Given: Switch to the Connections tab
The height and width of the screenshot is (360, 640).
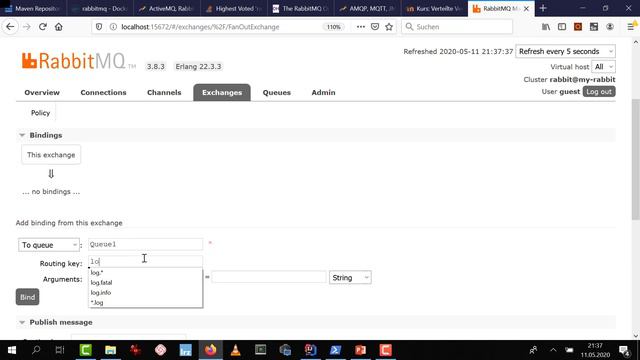Looking at the screenshot, I should pyautogui.click(x=103, y=93).
